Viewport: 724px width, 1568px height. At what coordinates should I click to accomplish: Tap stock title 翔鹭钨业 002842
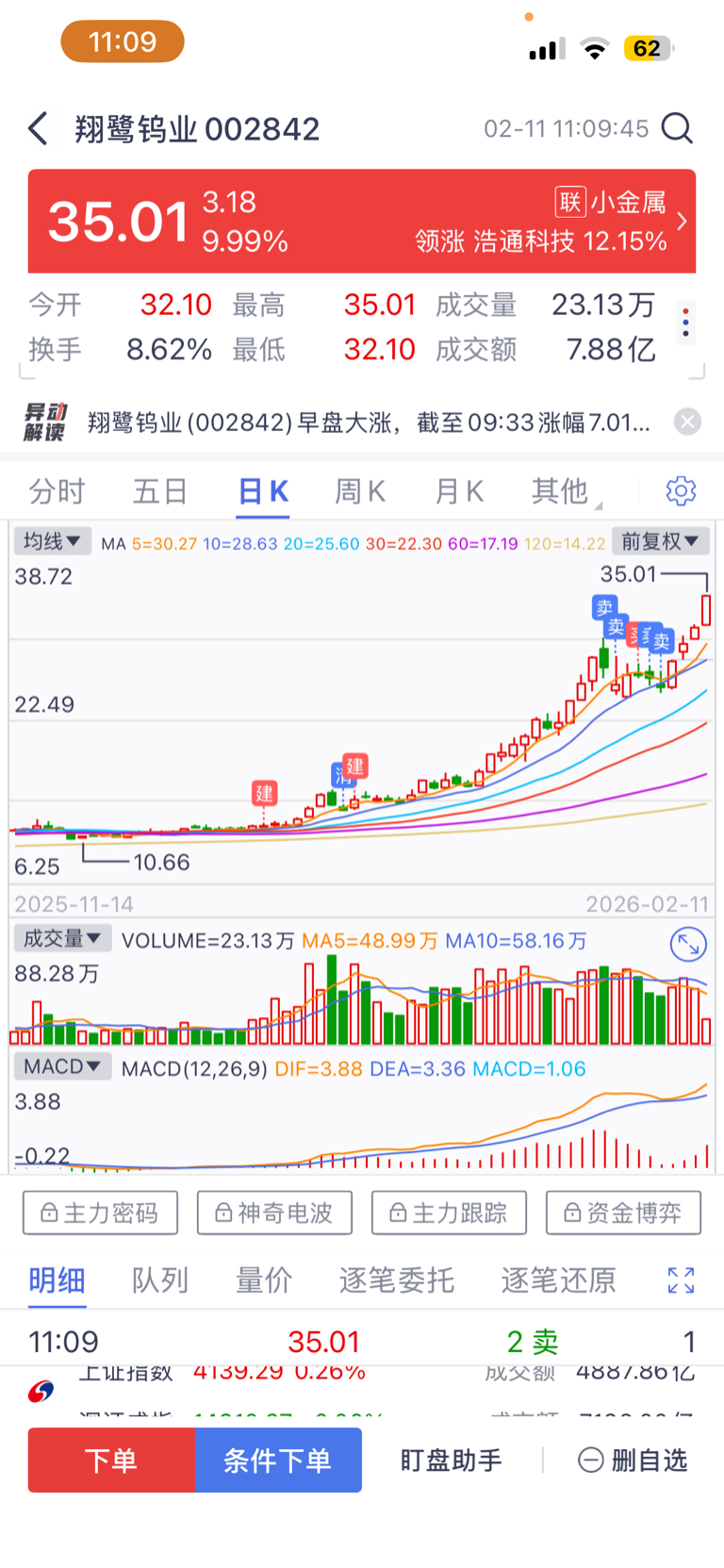point(197,128)
